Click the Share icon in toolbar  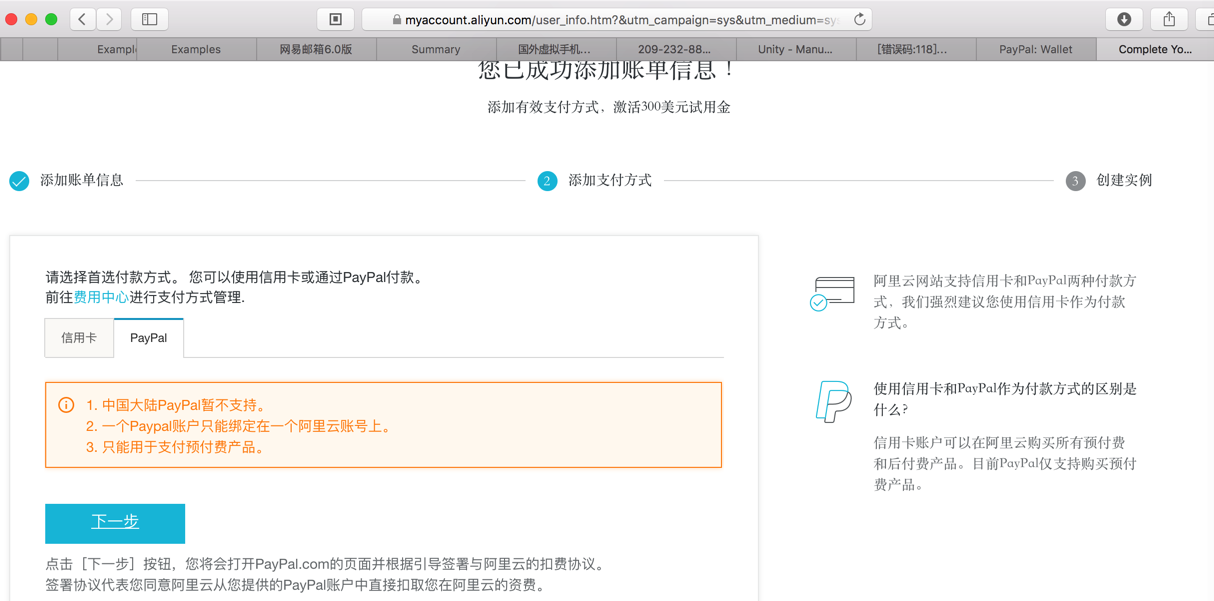tap(1169, 19)
